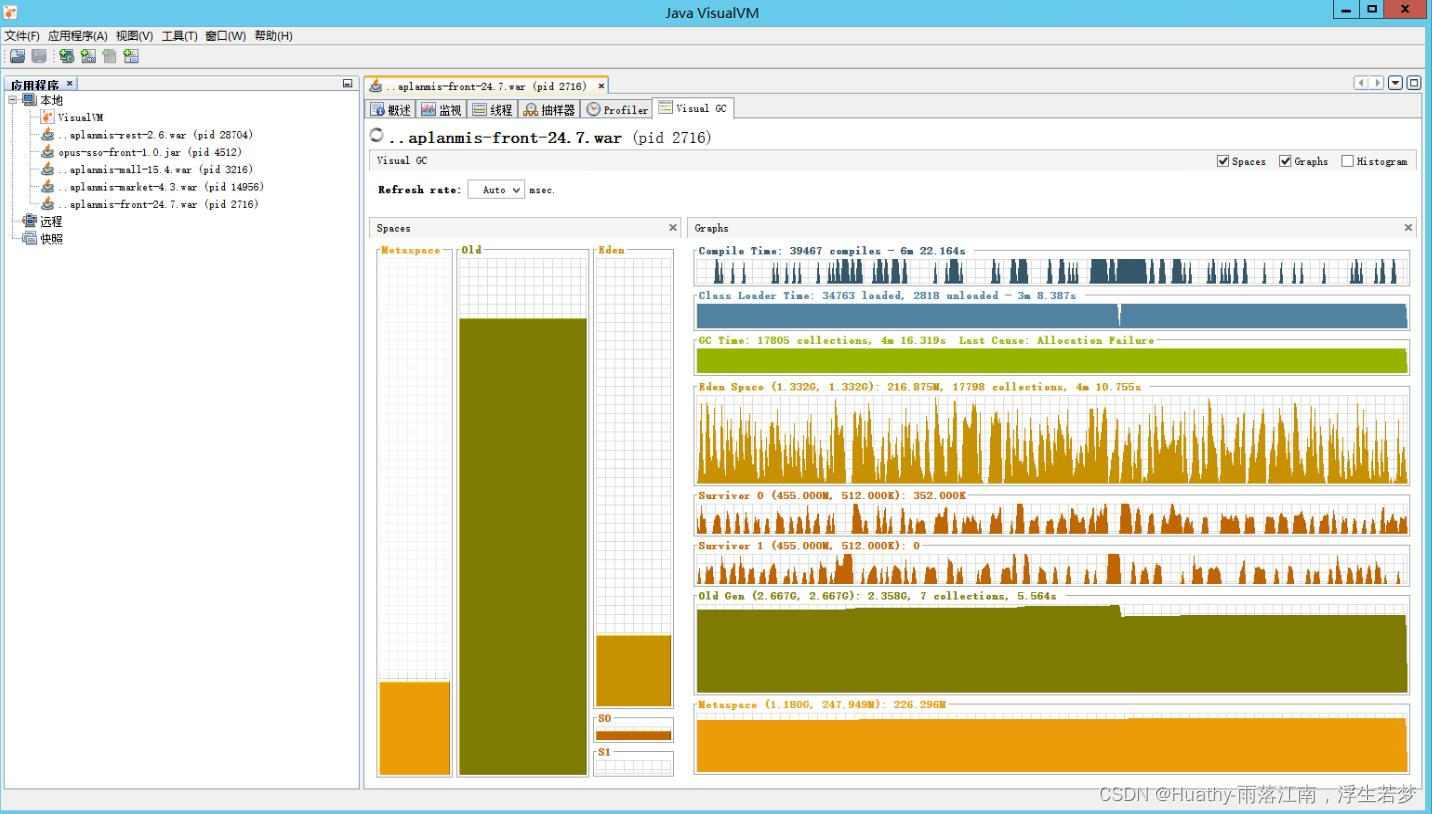Click the last toolbar icon with plus
Viewport: 1432px width, 814px height.
[131, 56]
